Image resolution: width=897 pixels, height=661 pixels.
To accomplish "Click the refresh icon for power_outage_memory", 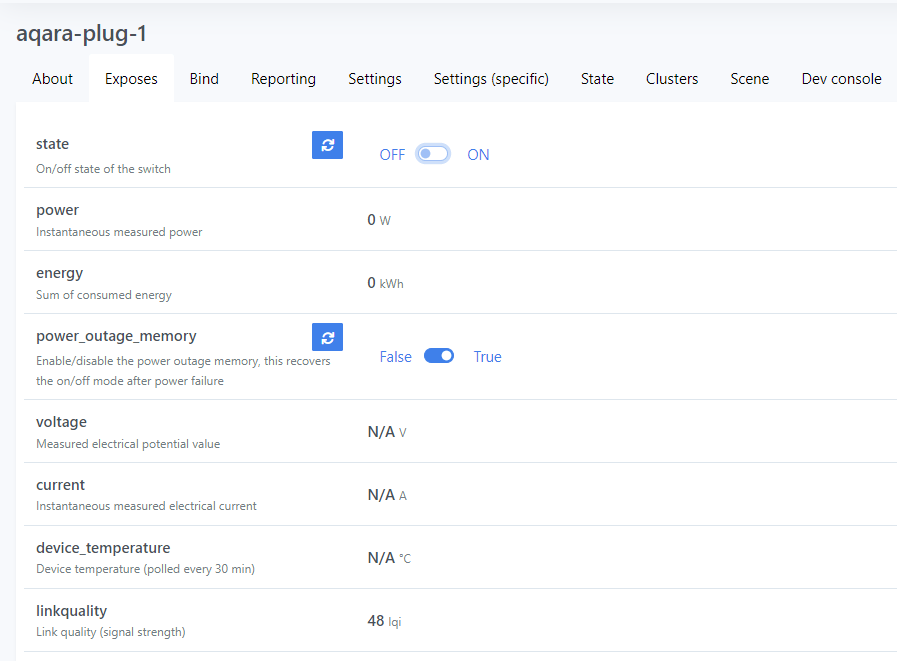I will [327, 337].
